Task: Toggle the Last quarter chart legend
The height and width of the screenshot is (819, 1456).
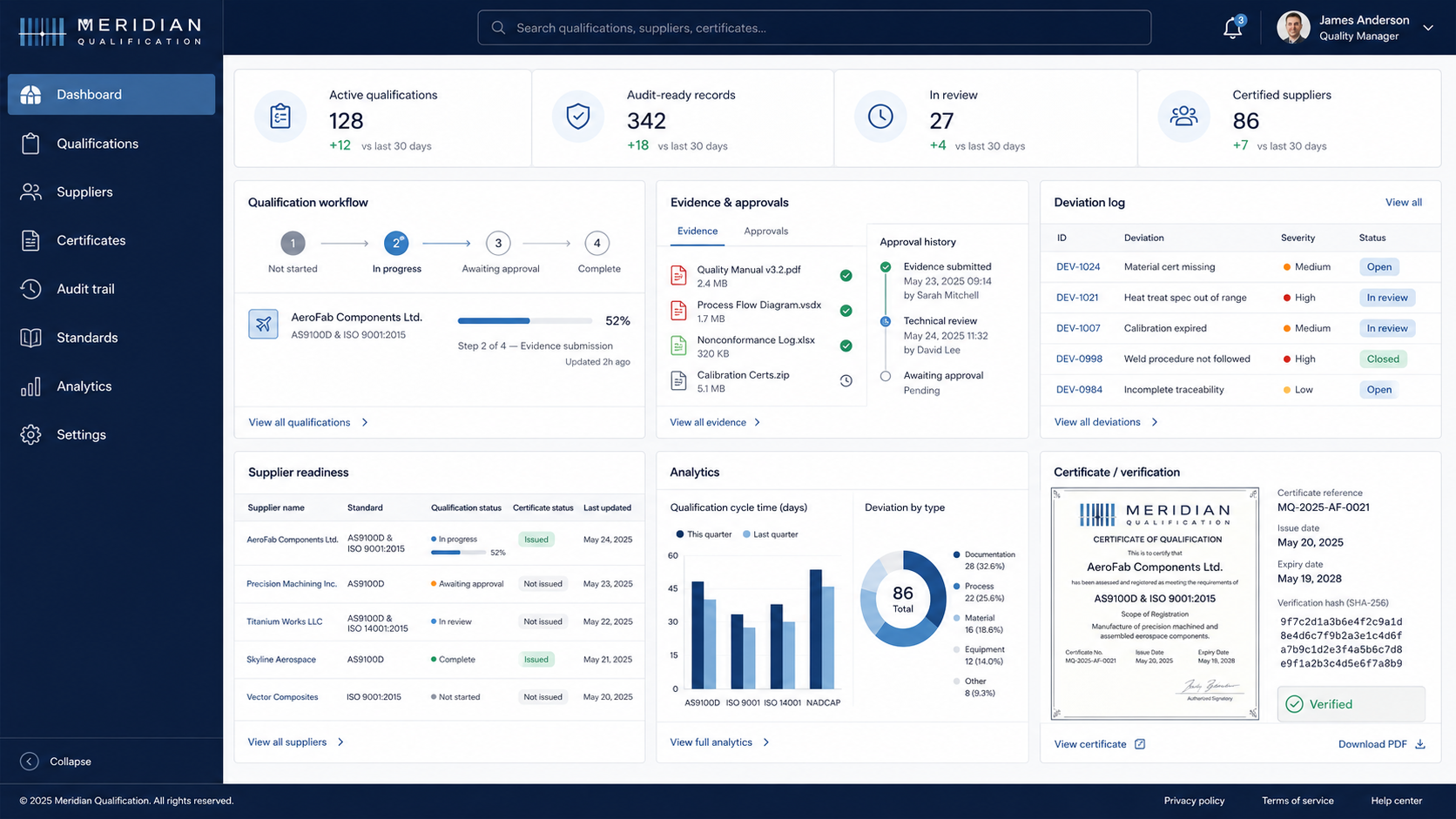Action: click(770, 534)
